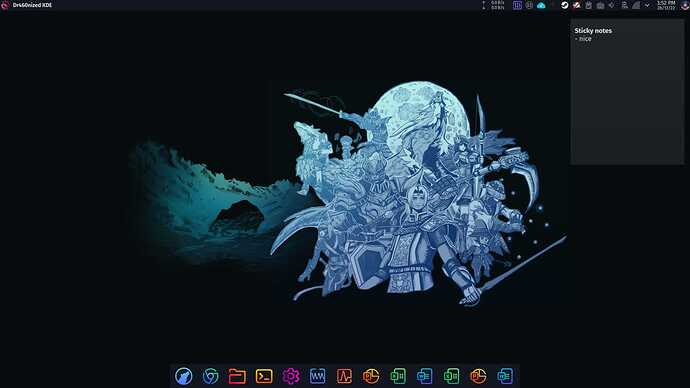This screenshot has height=388, width=690.
Task: Click the user avatar at the panel's right end
Action: point(685,5)
